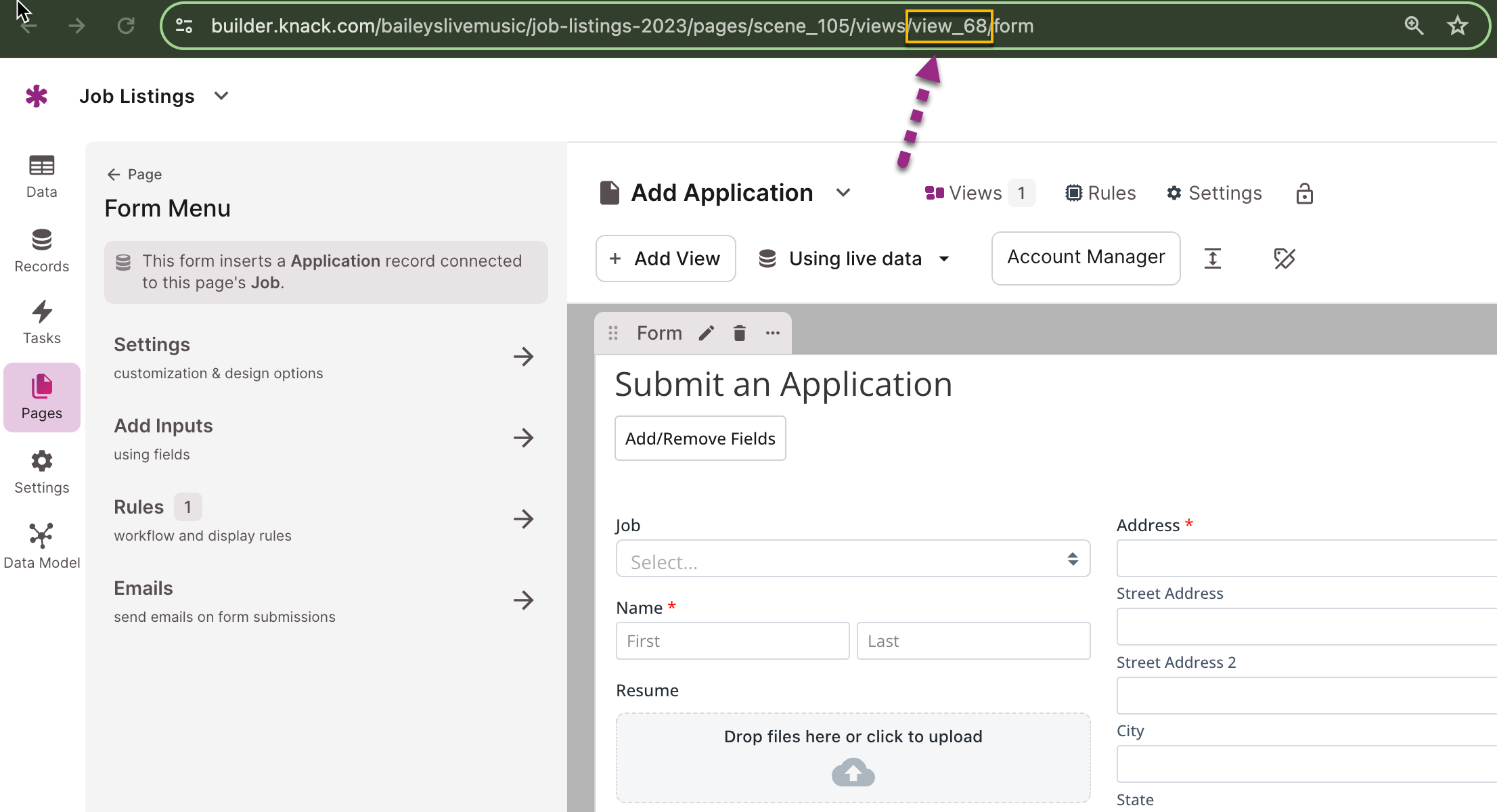Select the Records icon in the sidebar
The width and height of the screenshot is (1497, 812).
point(41,249)
